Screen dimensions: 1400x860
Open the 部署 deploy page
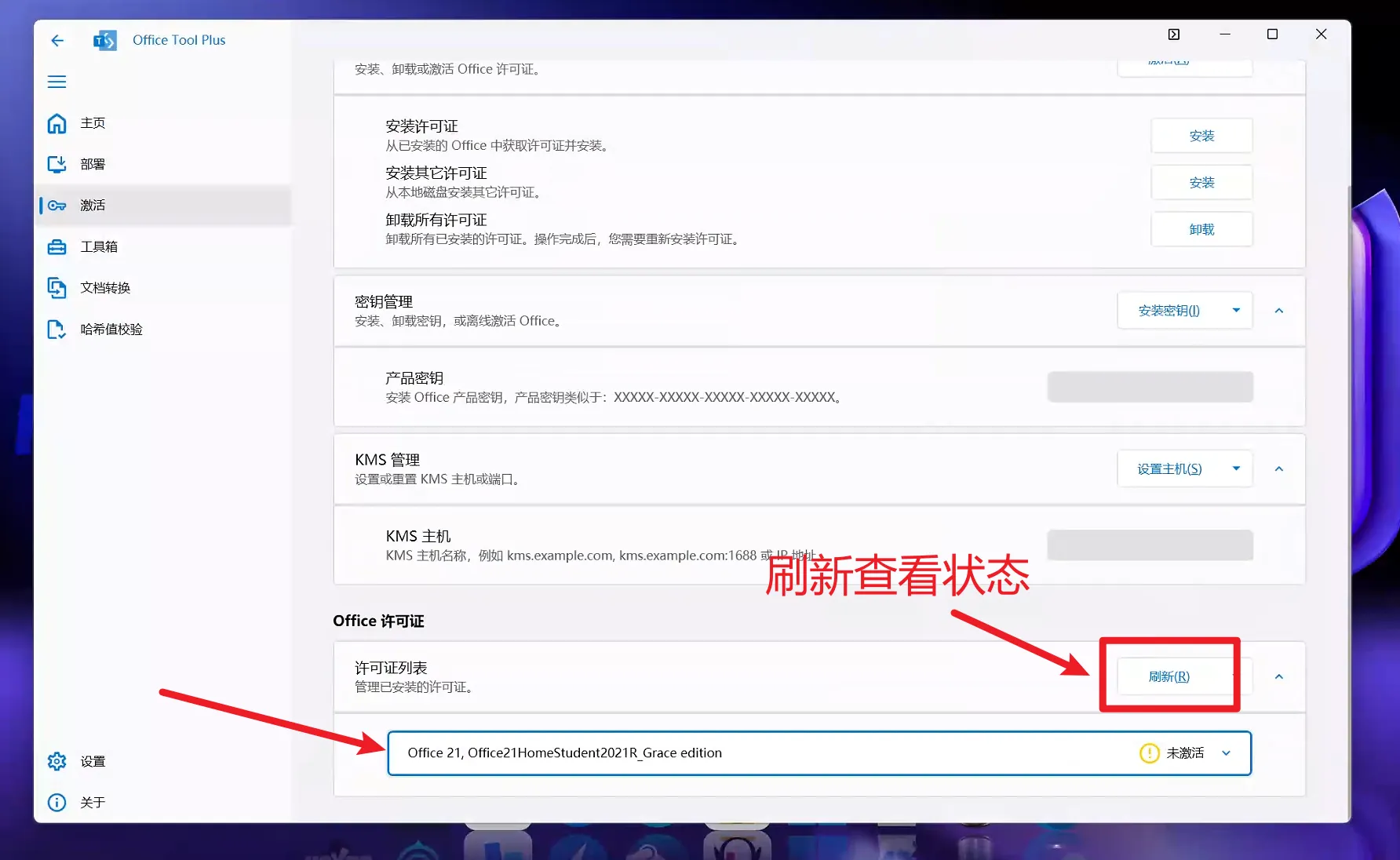click(162, 164)
